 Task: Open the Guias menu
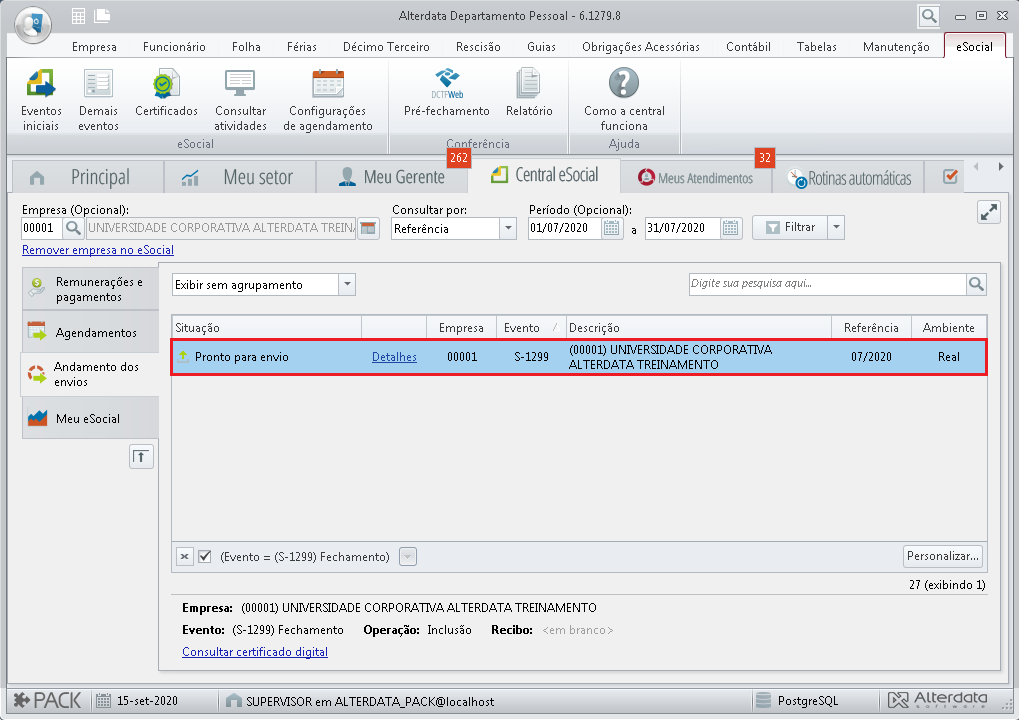click(x=541, y=47)
